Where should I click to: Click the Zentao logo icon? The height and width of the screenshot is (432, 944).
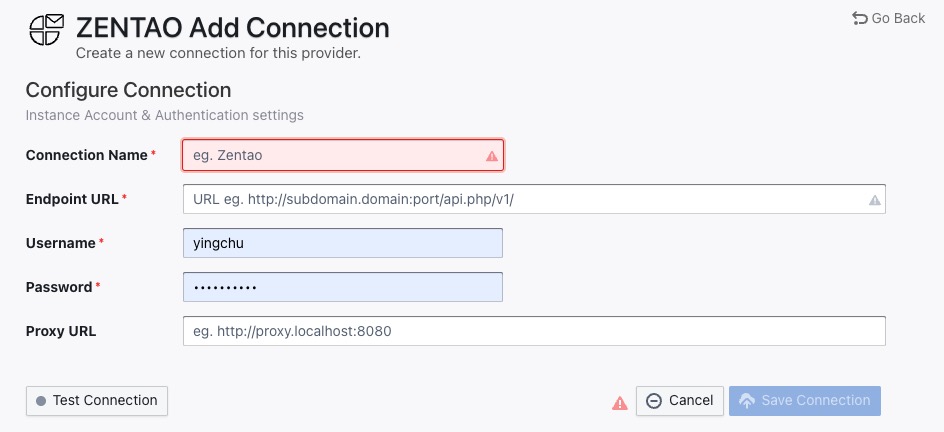click(x=46, y=29)
